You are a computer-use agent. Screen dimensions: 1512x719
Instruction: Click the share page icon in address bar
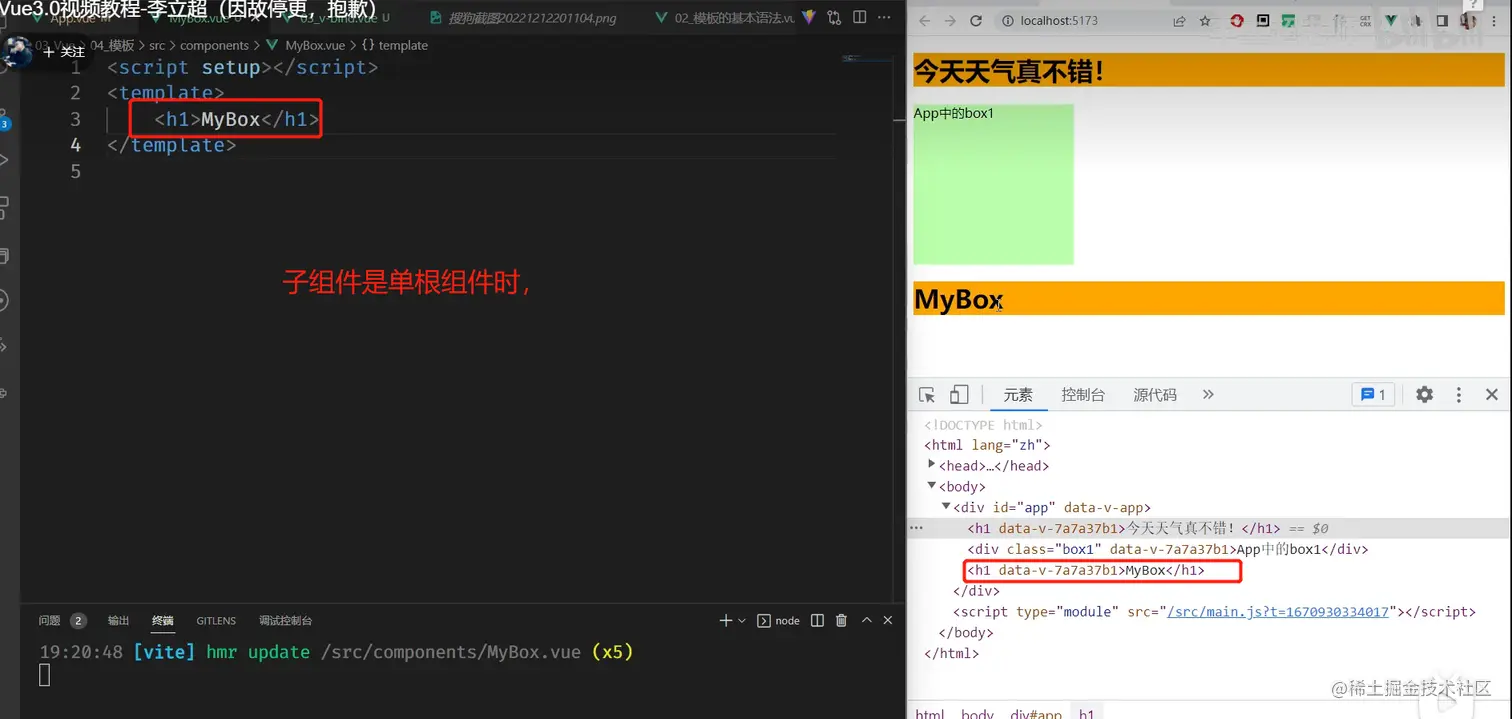(1180, 21)
